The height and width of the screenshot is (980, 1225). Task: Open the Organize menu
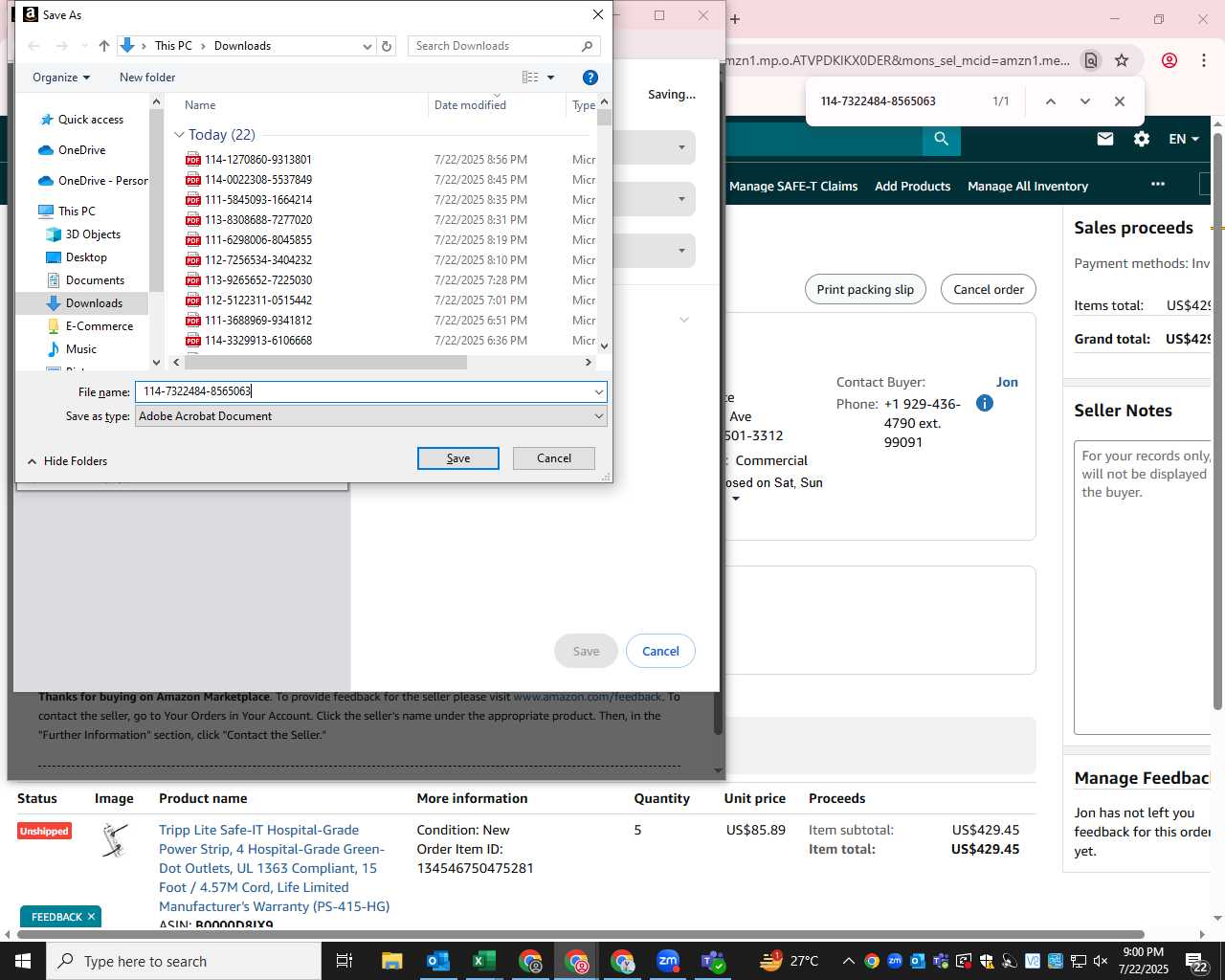click(x=61, y=78)
